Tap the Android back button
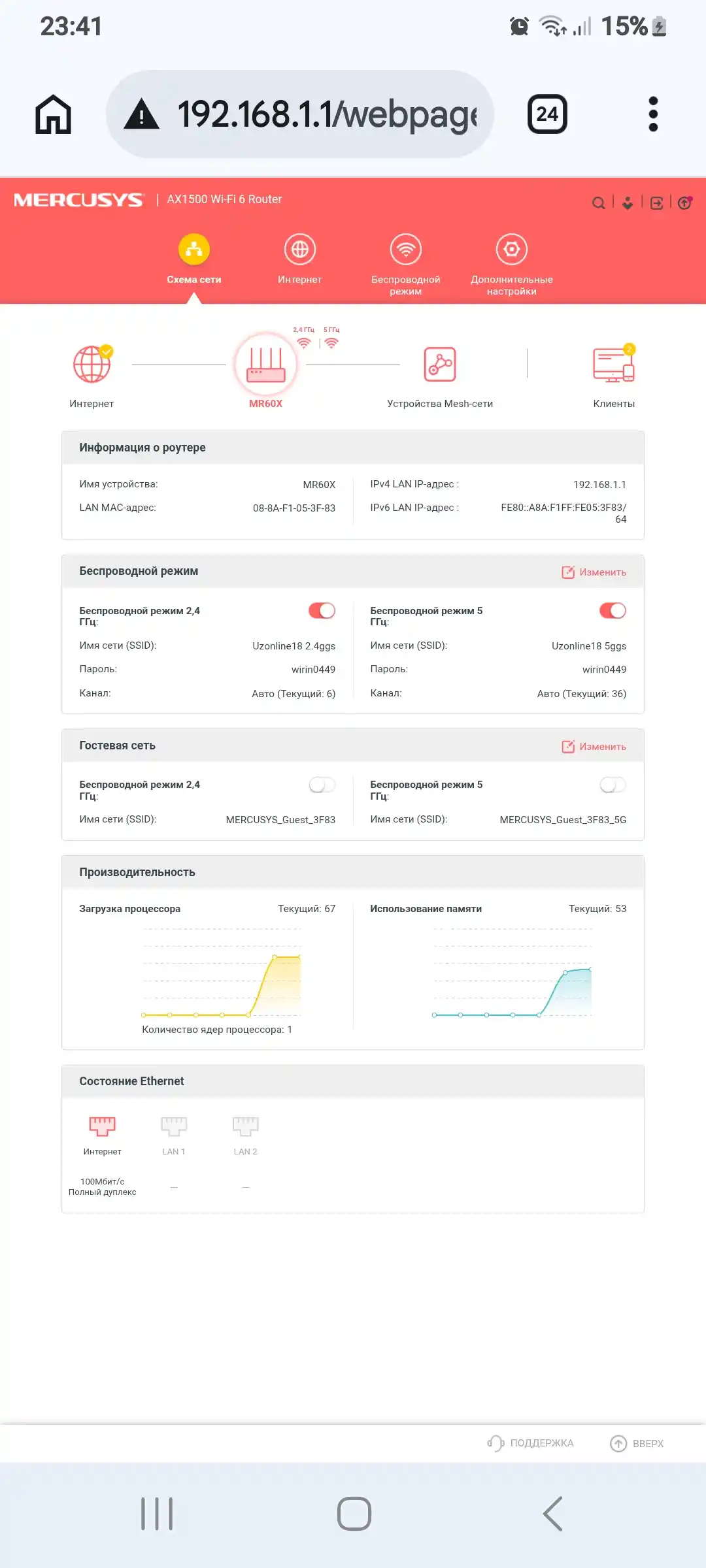This screenshot has height=1568, width=706. pos(553,1514)
